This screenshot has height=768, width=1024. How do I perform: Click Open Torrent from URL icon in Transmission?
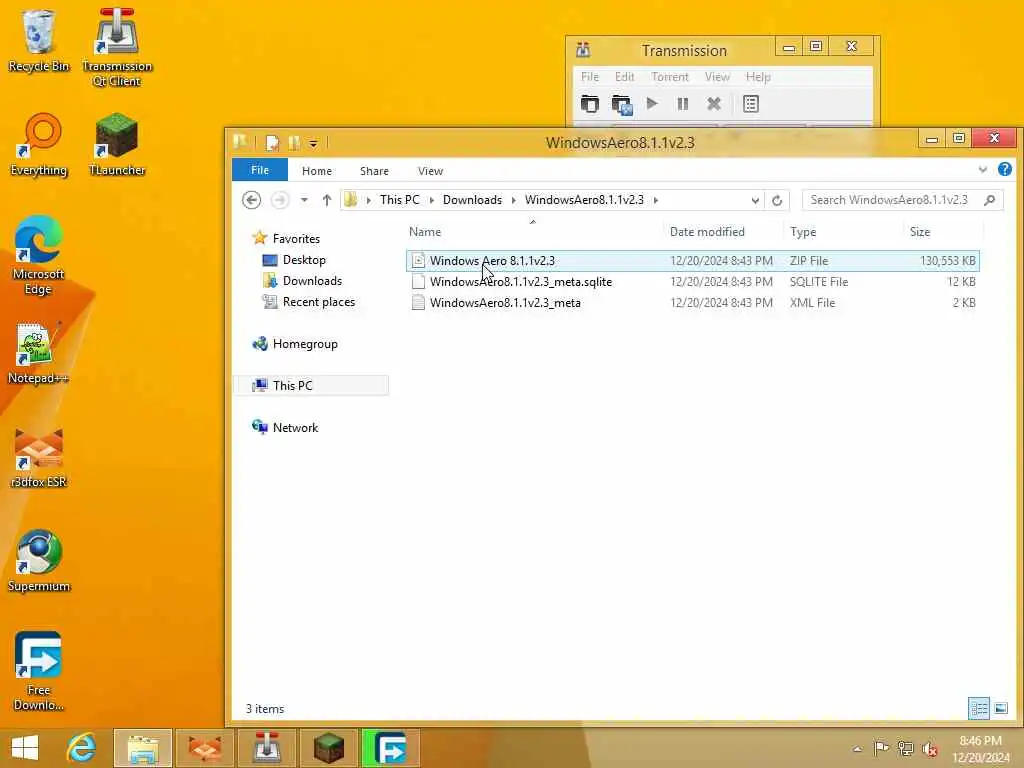621,104
